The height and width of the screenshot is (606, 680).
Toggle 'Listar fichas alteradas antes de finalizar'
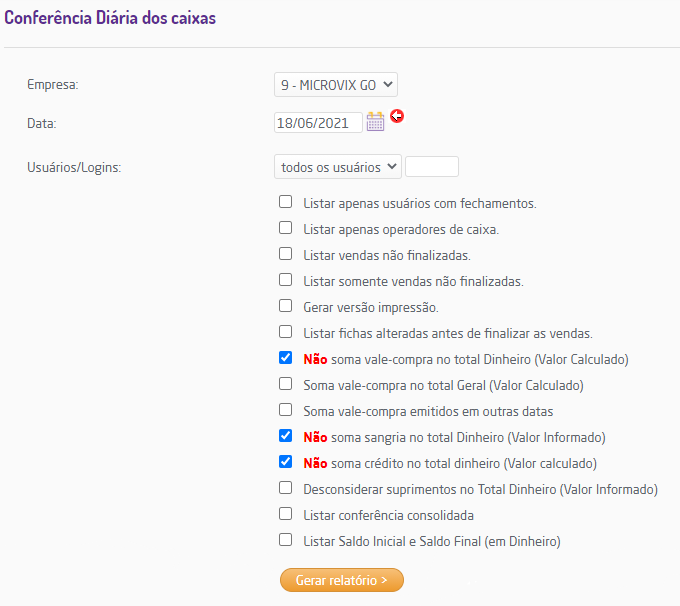pyautogui.click(x=286, y=332)
